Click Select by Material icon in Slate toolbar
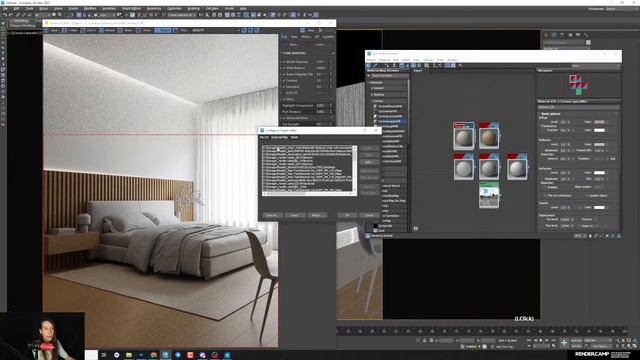 (x=460, y=65)
